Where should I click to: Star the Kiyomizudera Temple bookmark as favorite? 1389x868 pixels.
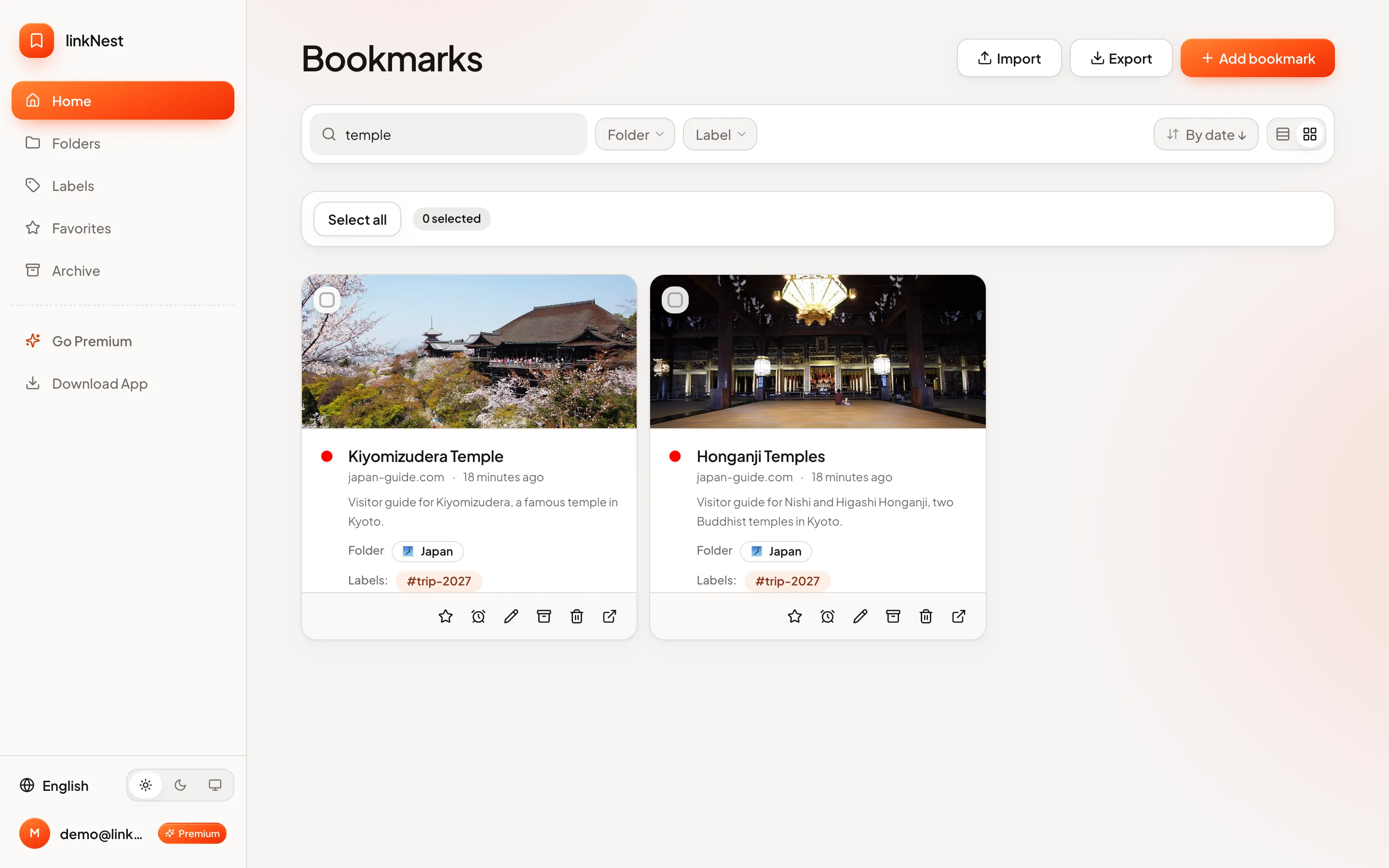click(x=446, y=616)
